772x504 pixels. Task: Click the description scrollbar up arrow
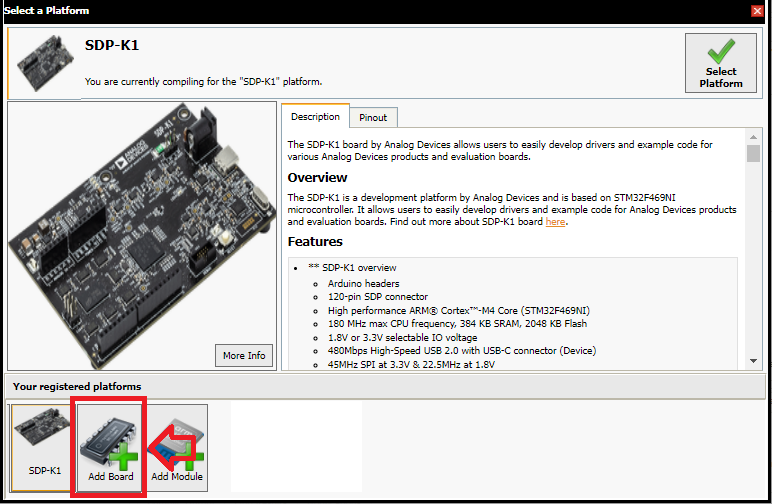click(753, 137)
